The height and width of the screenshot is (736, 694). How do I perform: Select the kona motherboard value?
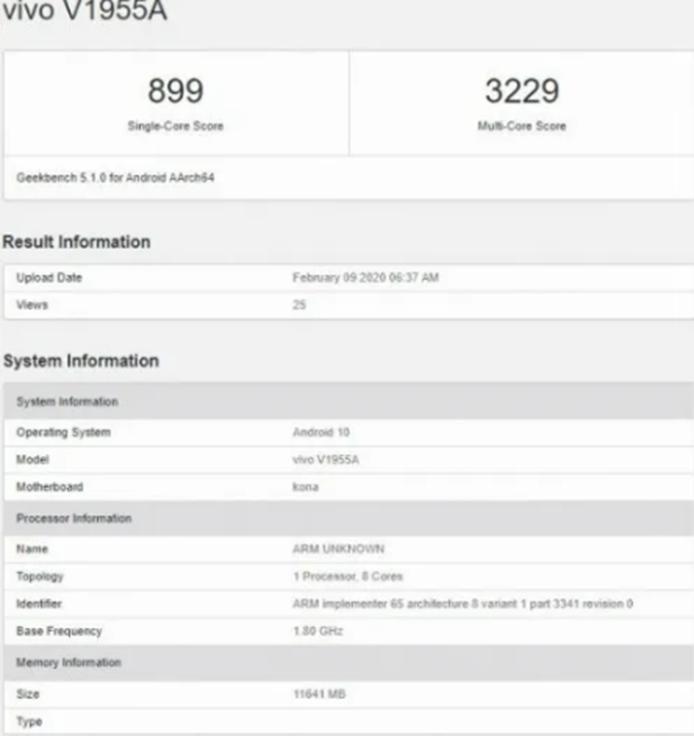(305, 487)
